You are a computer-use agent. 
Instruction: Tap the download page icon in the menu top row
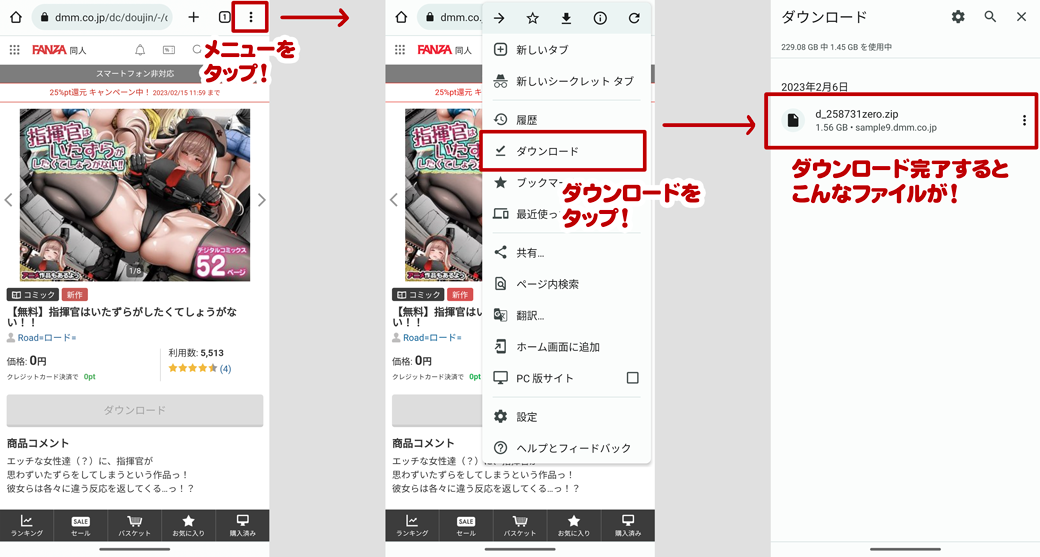[566, 19]
